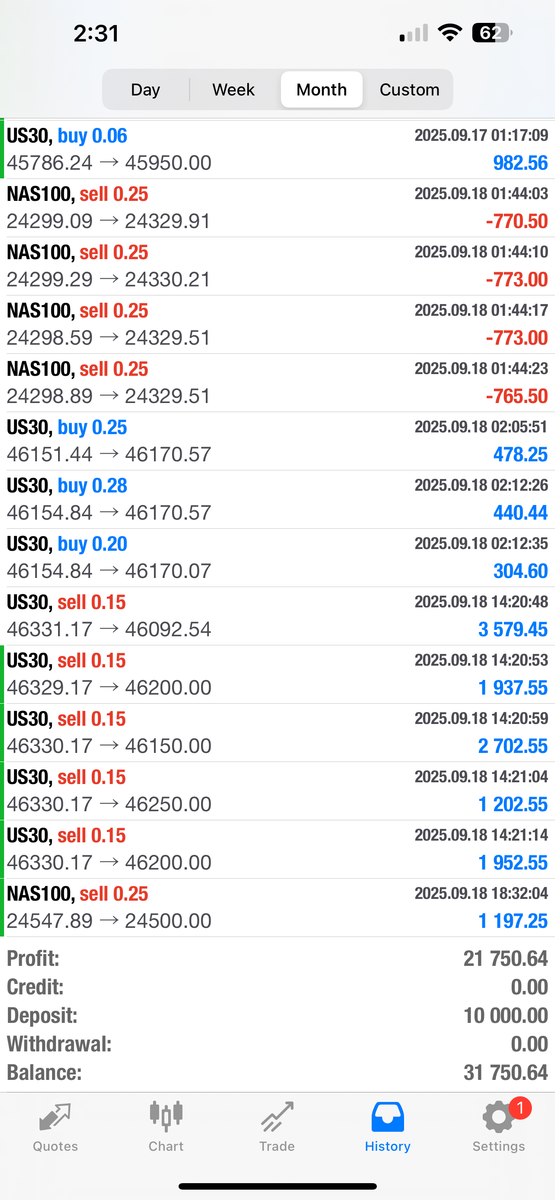
Task: Open the US30 buy 0.06 trade row
Action: pyautogui.click(x=277, y=149)
